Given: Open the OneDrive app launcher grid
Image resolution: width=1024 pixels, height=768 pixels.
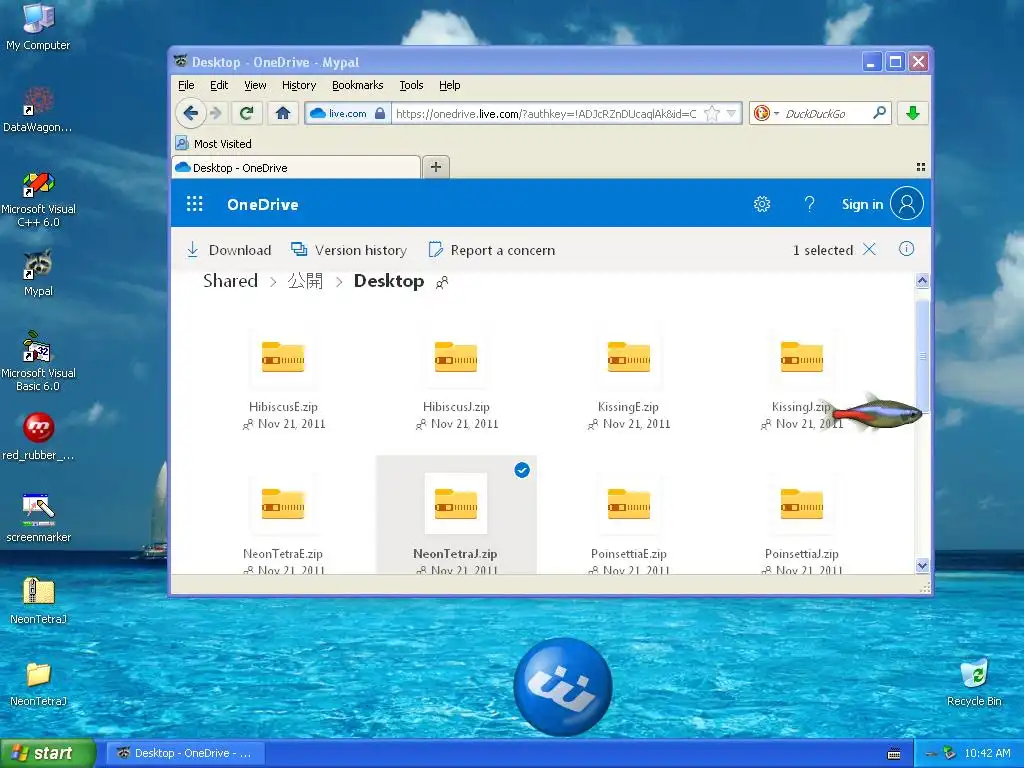Looking at the screenshot, I should [195, 204].
